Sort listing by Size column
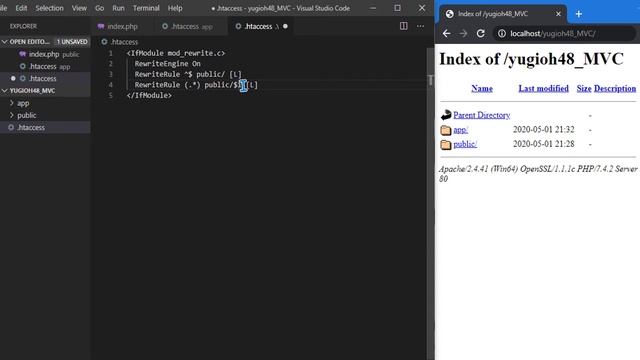Viewport: 640px width, 360px height. [x=584, y=89]
